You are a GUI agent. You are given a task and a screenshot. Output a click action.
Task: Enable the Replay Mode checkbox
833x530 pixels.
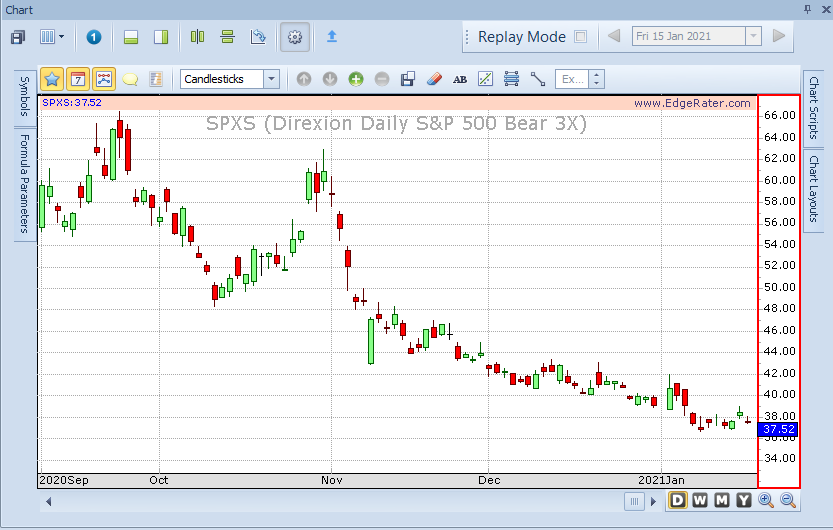581,37
